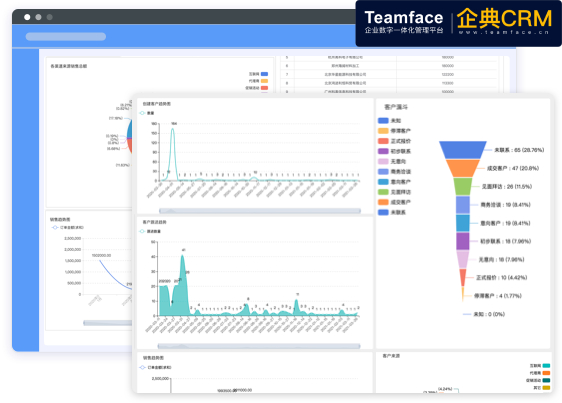Click the row numbered 7 in the ranking table
The width and height of the screenshot is (562, 403).
(x=389, y=75)
